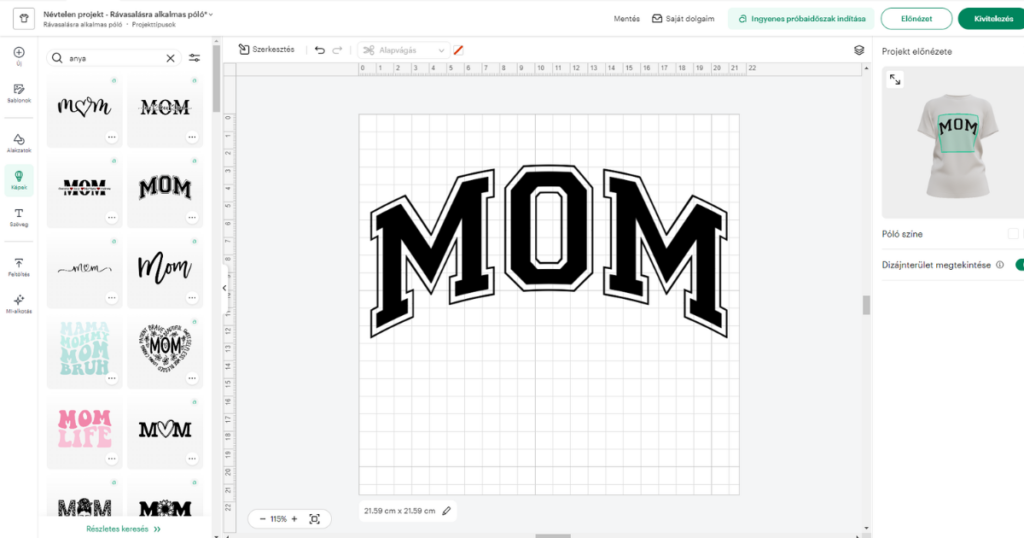The image size is (1024, 538).
Task: Pick the white Póló színe swatch
Action: pos(1013,234)
